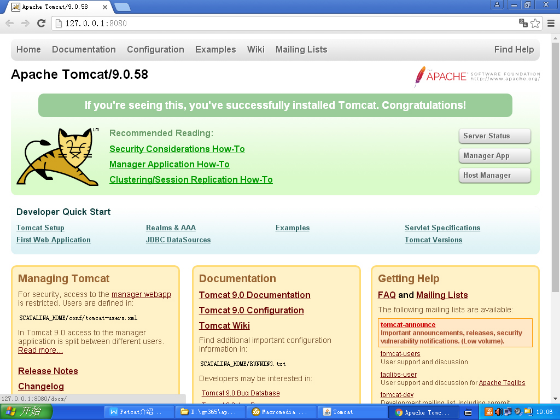Click the volume speaker tray icon
The image size is (560, 420).
498,412
